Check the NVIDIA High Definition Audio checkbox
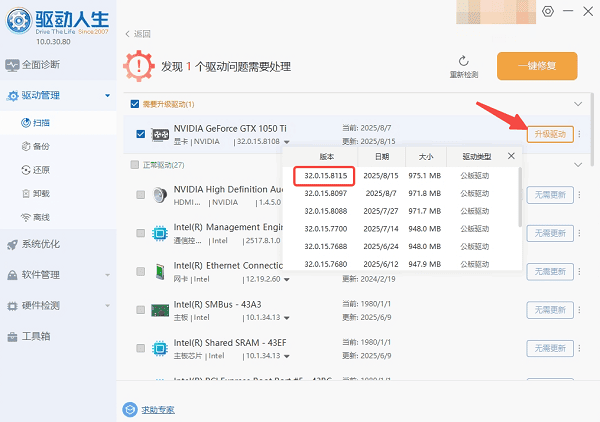600x422 pixels. pos(140,195)
